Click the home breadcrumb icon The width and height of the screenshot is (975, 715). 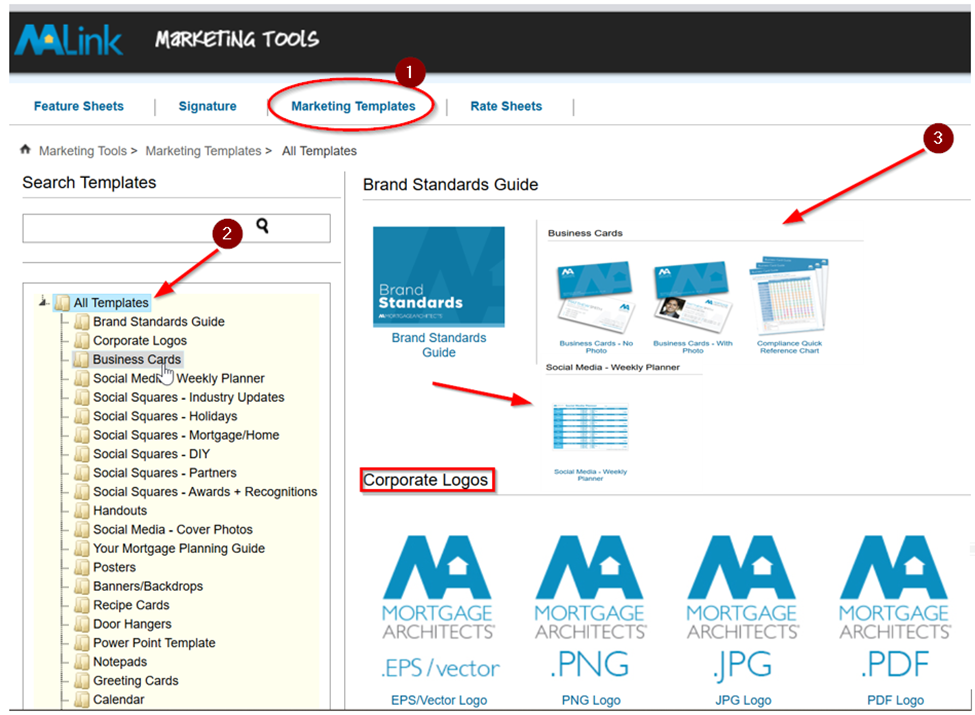click(25, 149)
